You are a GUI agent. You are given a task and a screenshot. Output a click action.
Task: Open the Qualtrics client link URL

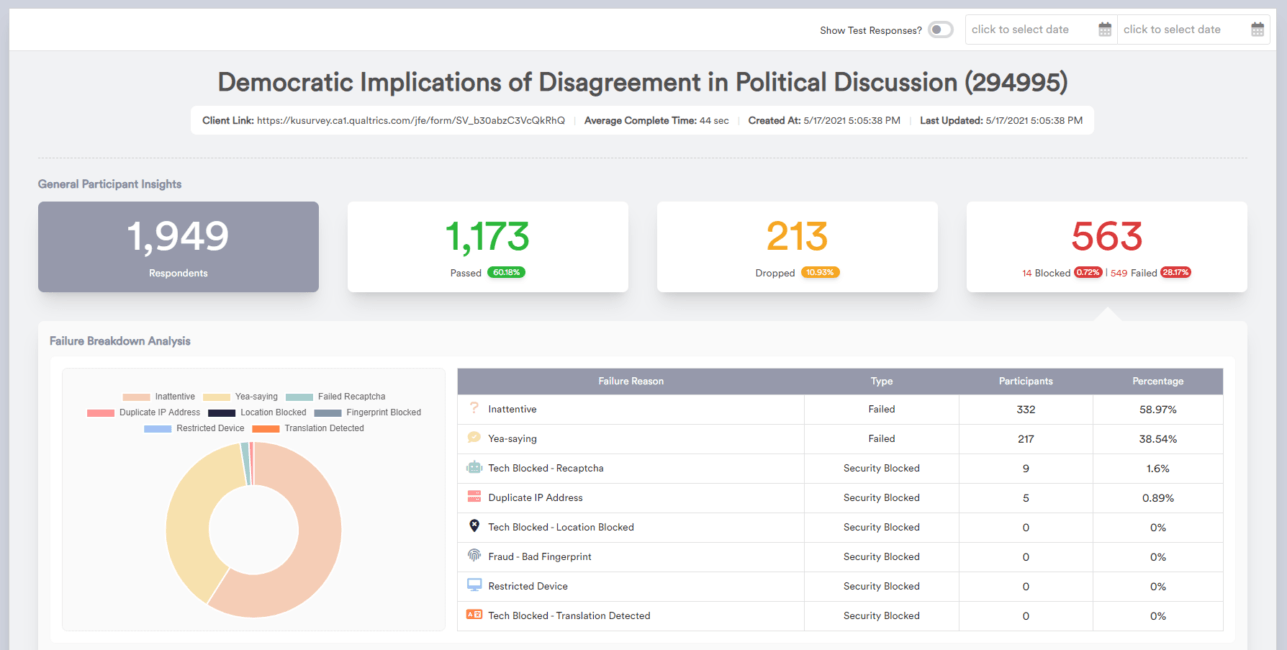pos(410,120)
